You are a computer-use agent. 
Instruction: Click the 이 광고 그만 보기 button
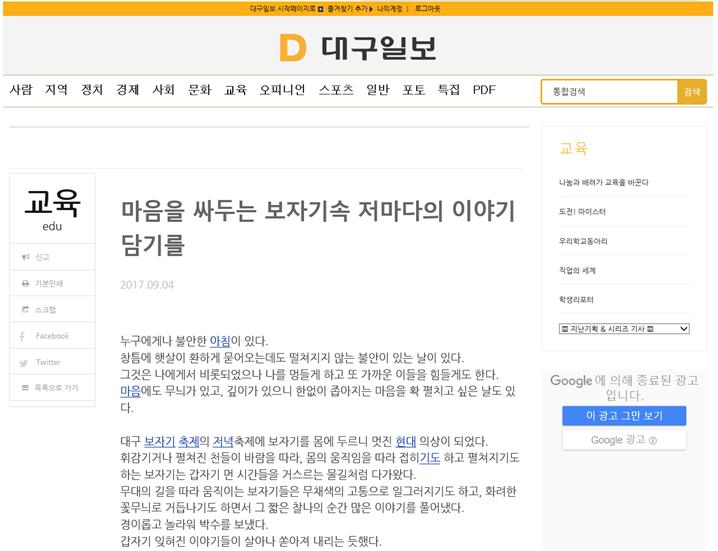(623, 415)
